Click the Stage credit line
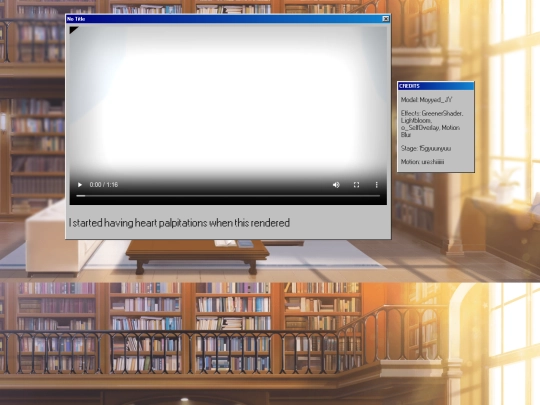Screen dimensions: 540x405 (x=426, y=148)
